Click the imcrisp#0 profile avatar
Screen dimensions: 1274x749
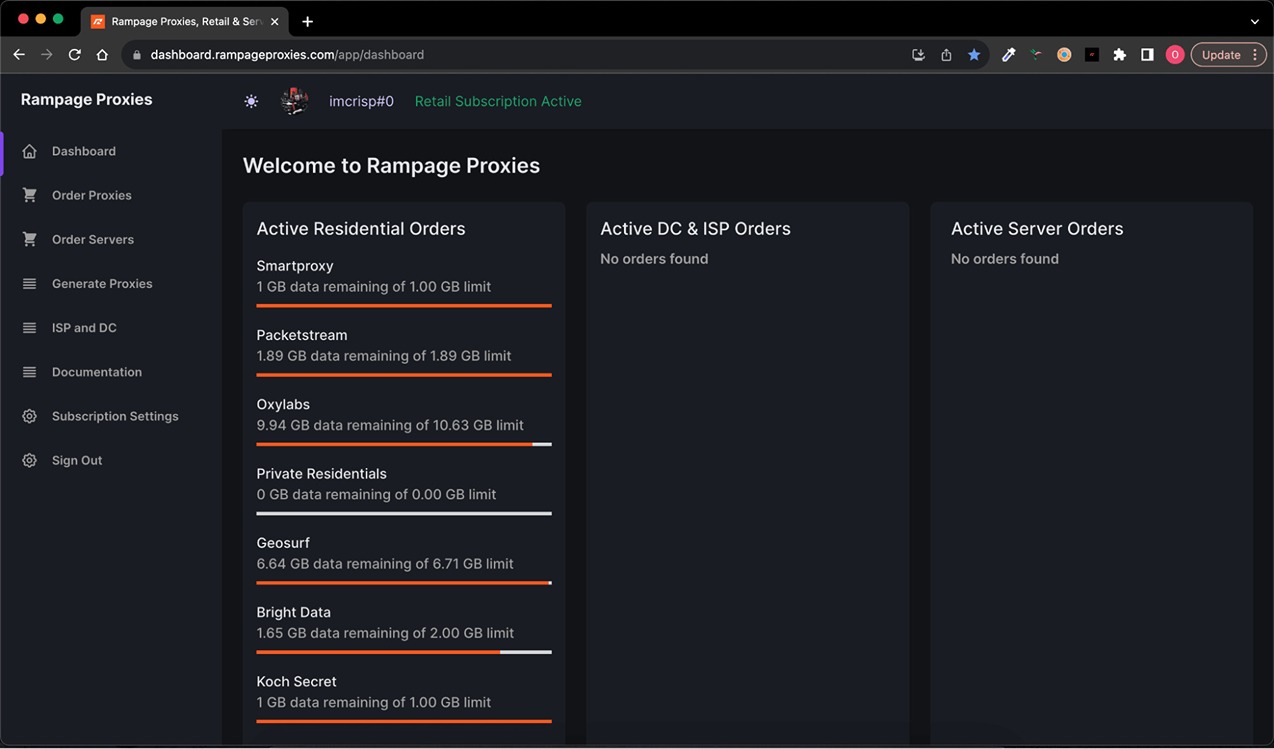pyautogui.click(x=295, y=100)
